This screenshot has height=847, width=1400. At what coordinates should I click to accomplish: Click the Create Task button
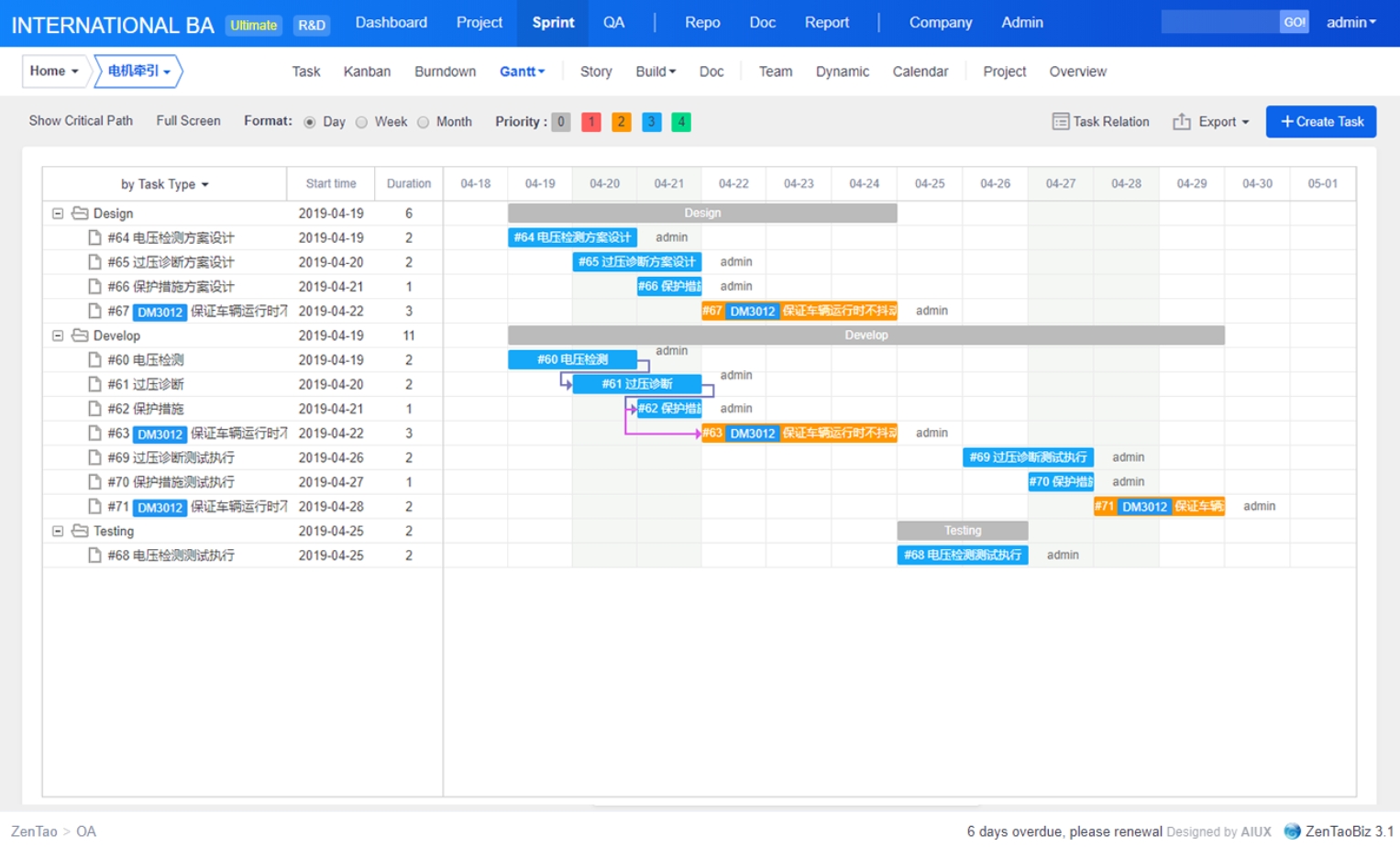click(x=1321, y=121)
